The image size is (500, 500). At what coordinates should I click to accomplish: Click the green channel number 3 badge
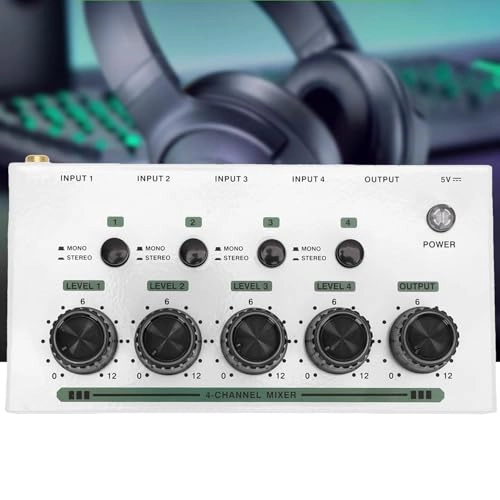pos(271,222)
